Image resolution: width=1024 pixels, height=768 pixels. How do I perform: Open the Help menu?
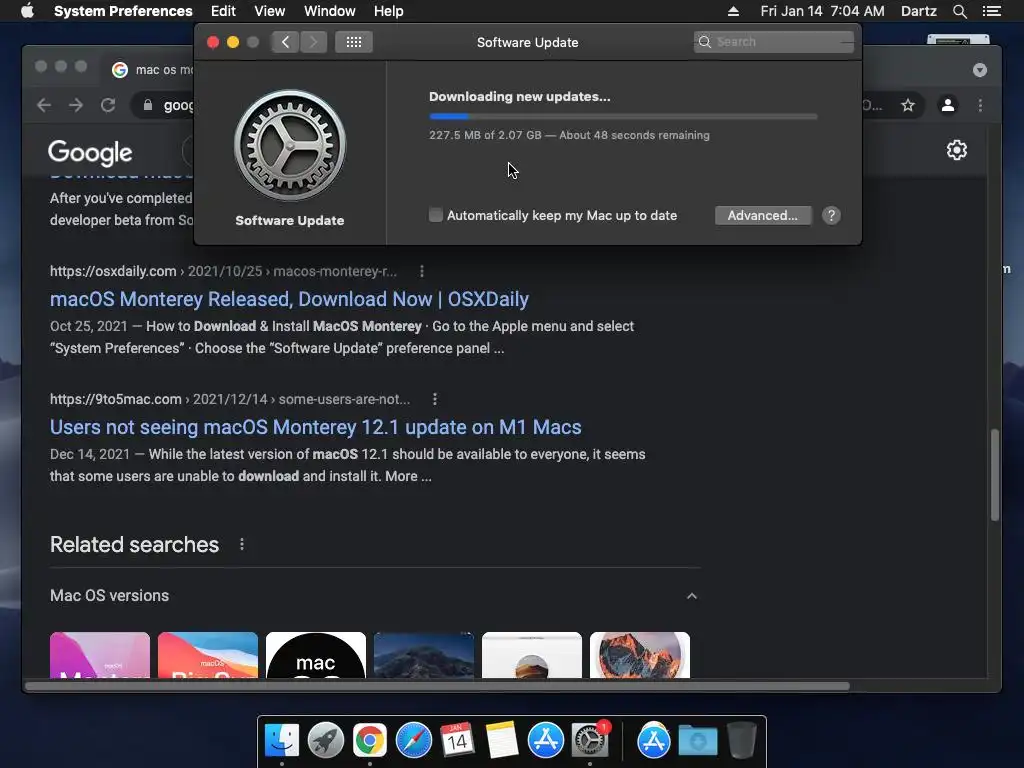389,11
